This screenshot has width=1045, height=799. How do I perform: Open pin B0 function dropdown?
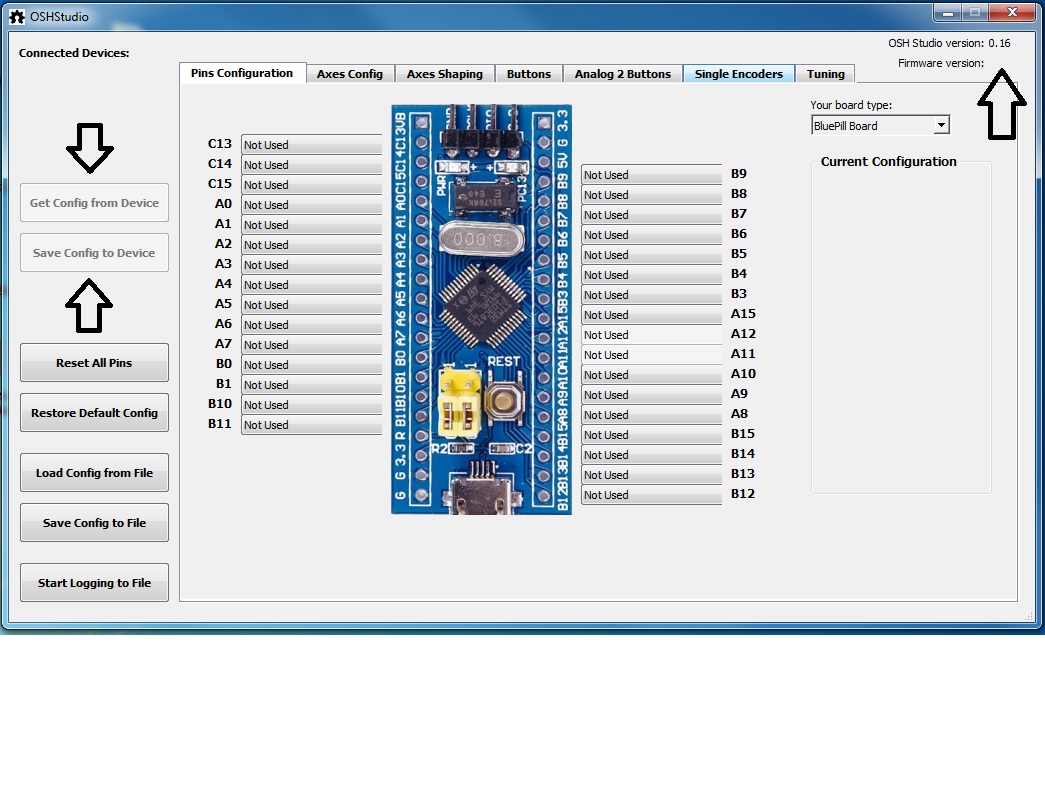311,365
